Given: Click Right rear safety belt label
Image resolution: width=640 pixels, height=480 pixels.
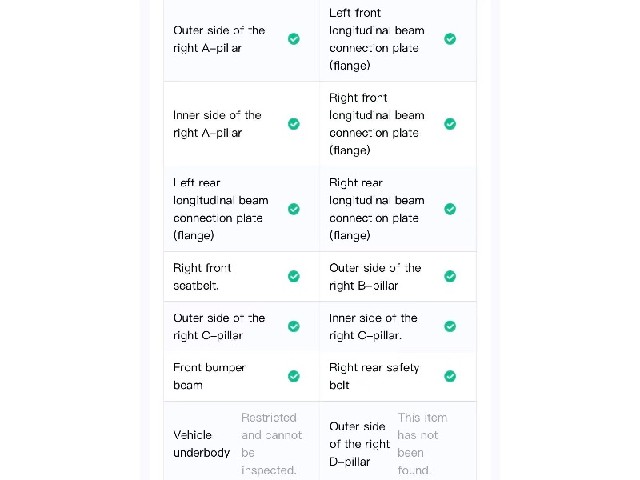Looking at the screenshot, I should point(374,376).
